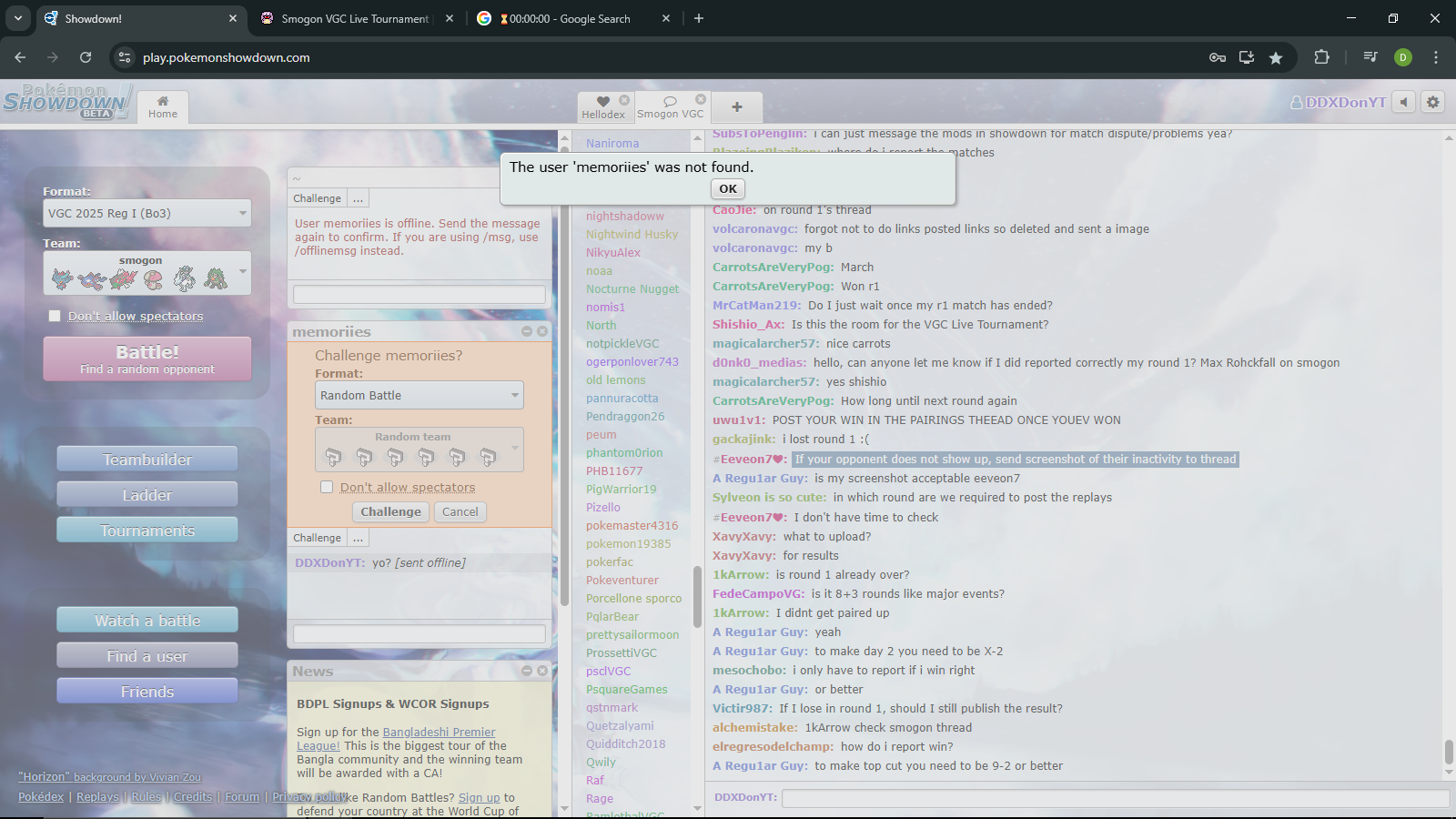Open the browser tab search chevron

click(x=17, y=18)
